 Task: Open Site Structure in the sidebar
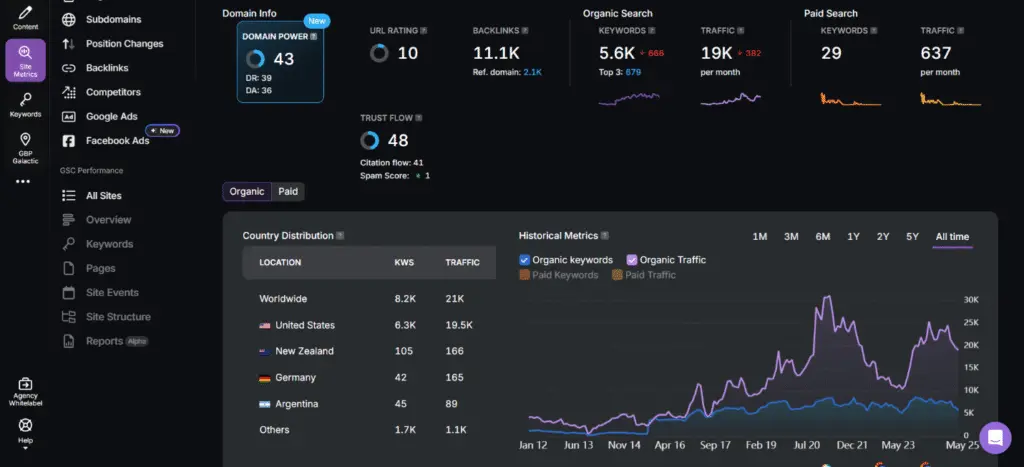(118, 317)
